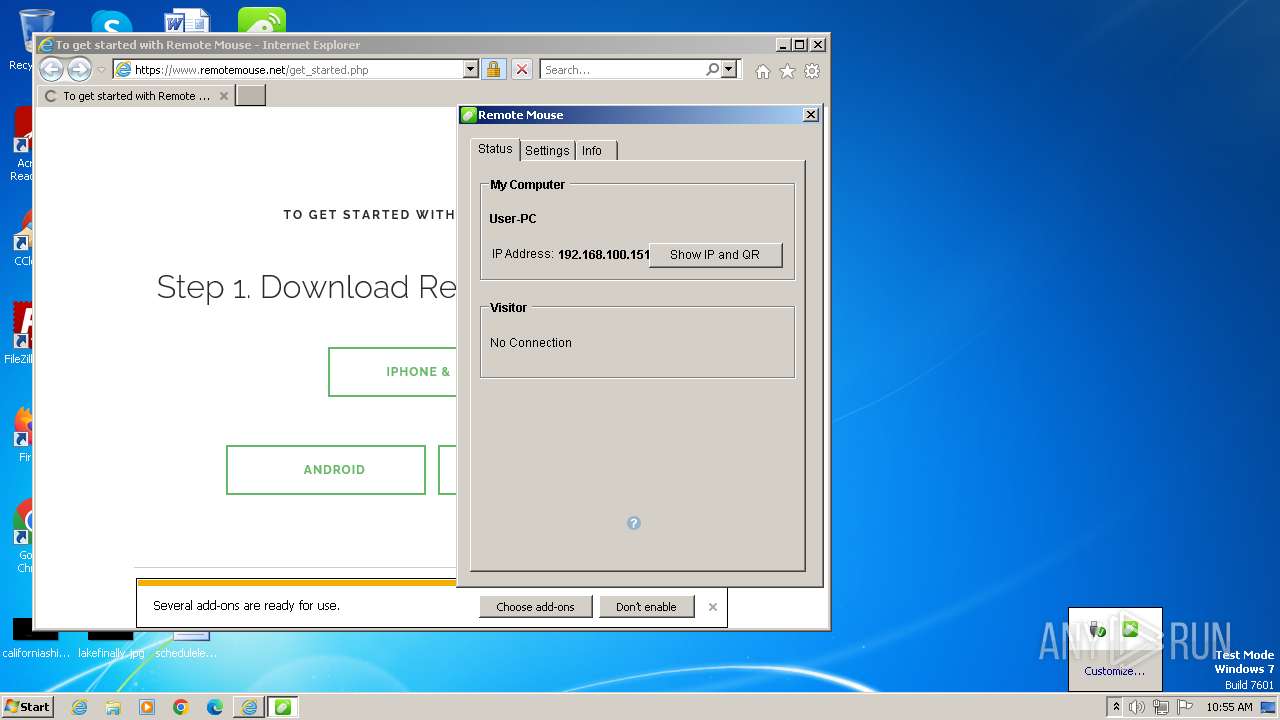
Task: Click the volume speaker tray icon
Action: [x=1137, y=707]
